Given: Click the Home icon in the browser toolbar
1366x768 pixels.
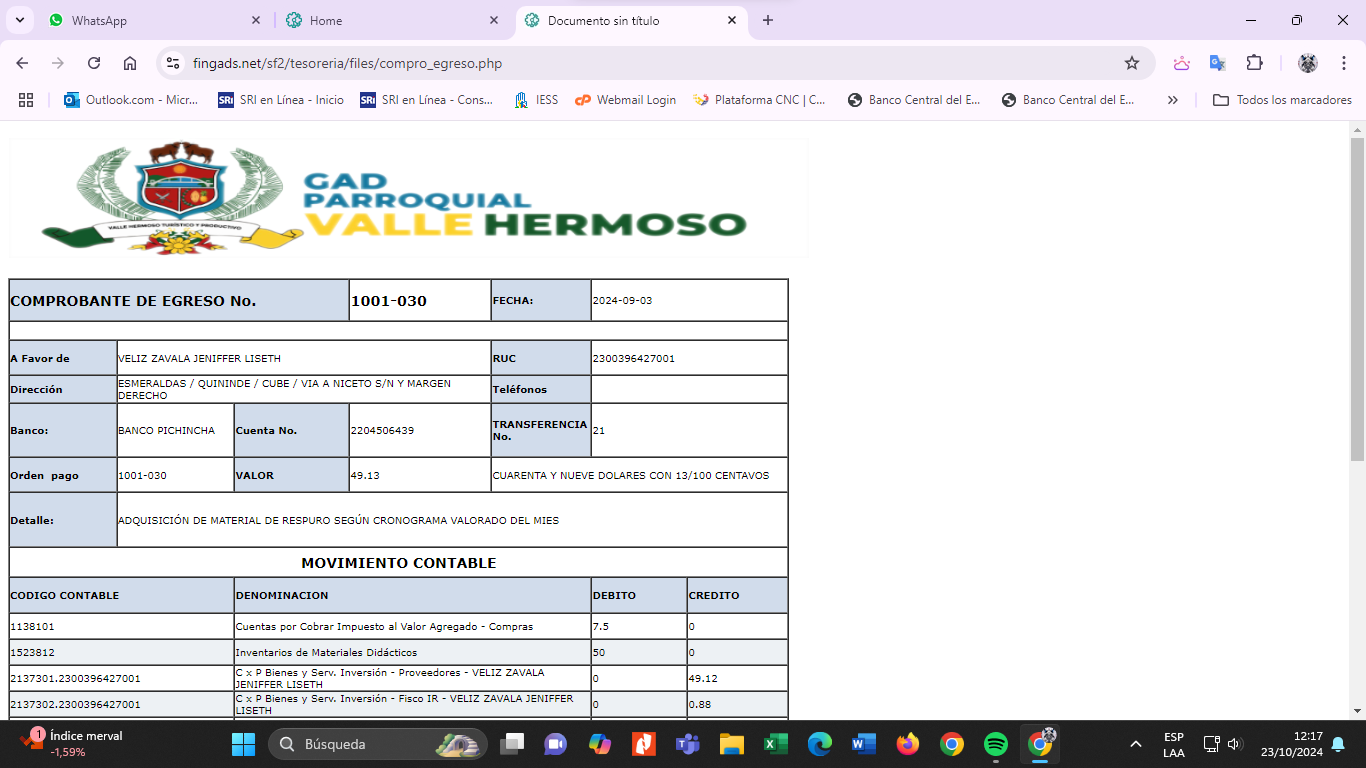Looking at the screenshot, I should (130, 63).
